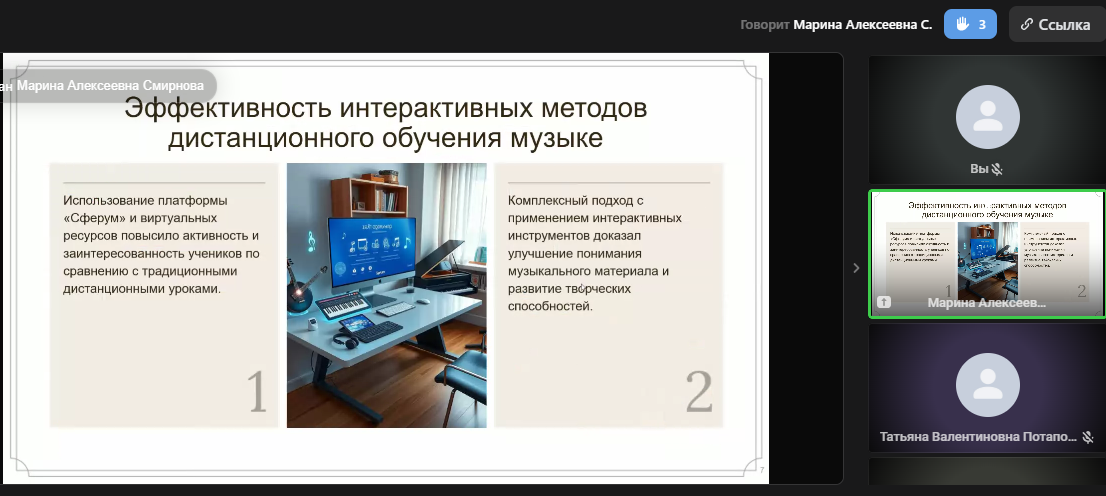Click the chain icon beside Ссылка
Viewport: 1106px width, 496px height.
tap(1026, 24)
